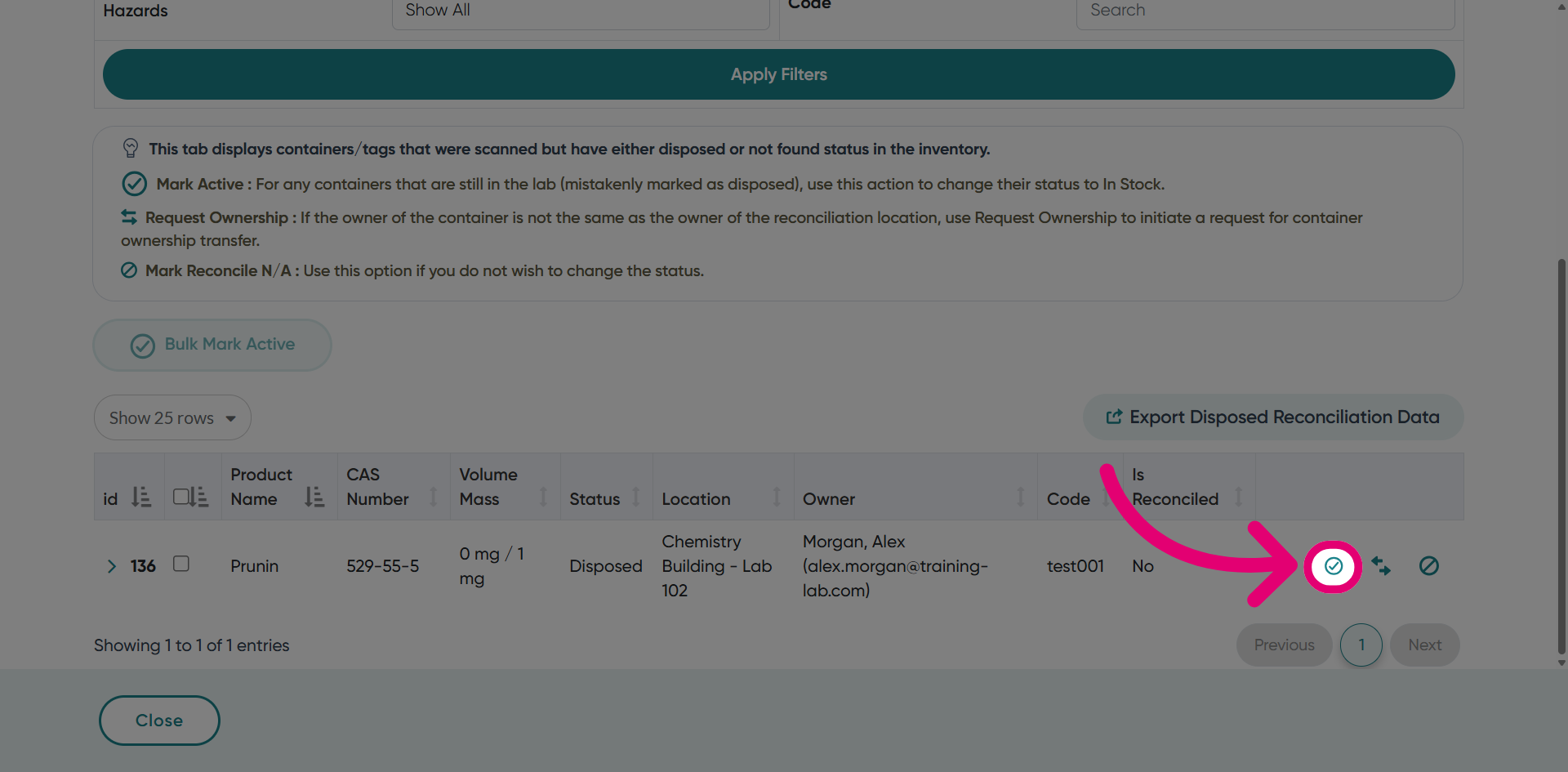
Task: Close the reconciliation dialog
Action: [x=159, y=721]
